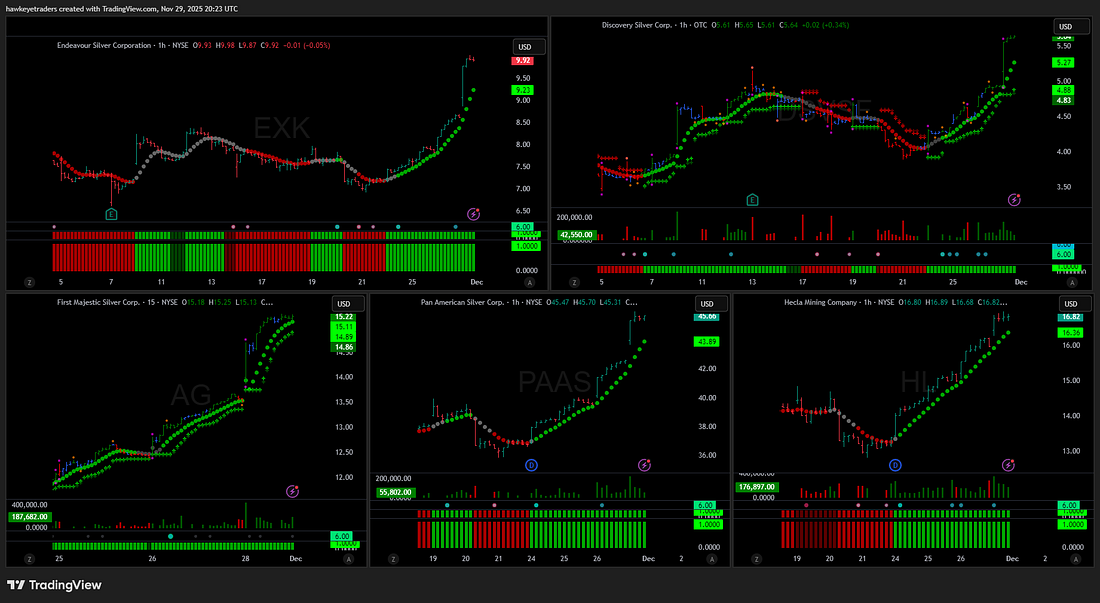Open USD currency selector on Pan American chart
Image resolution: width=1100 pixels, height=603 pixels.
[x=711, y=304]
